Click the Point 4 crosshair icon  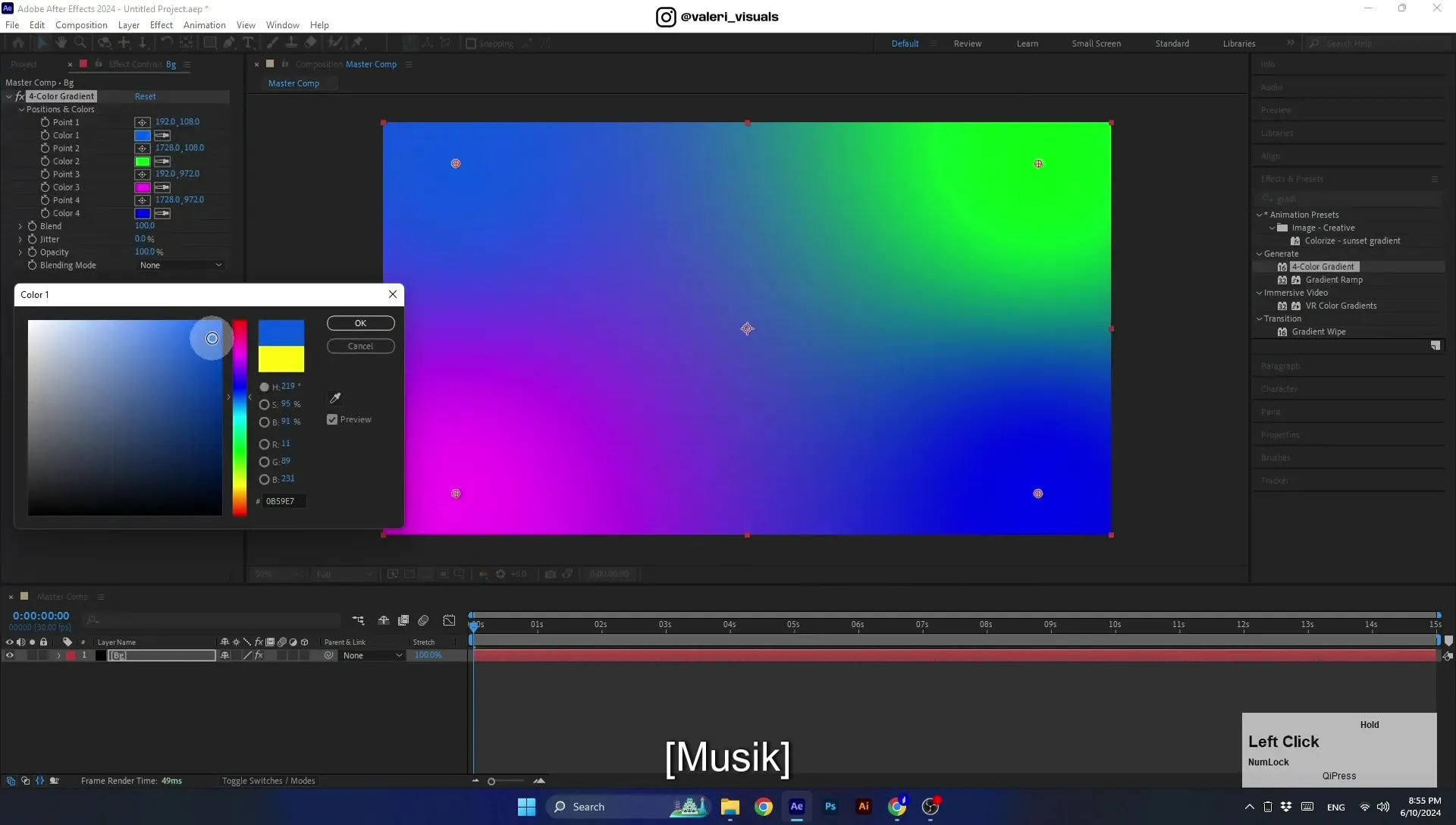pos(142,200)
